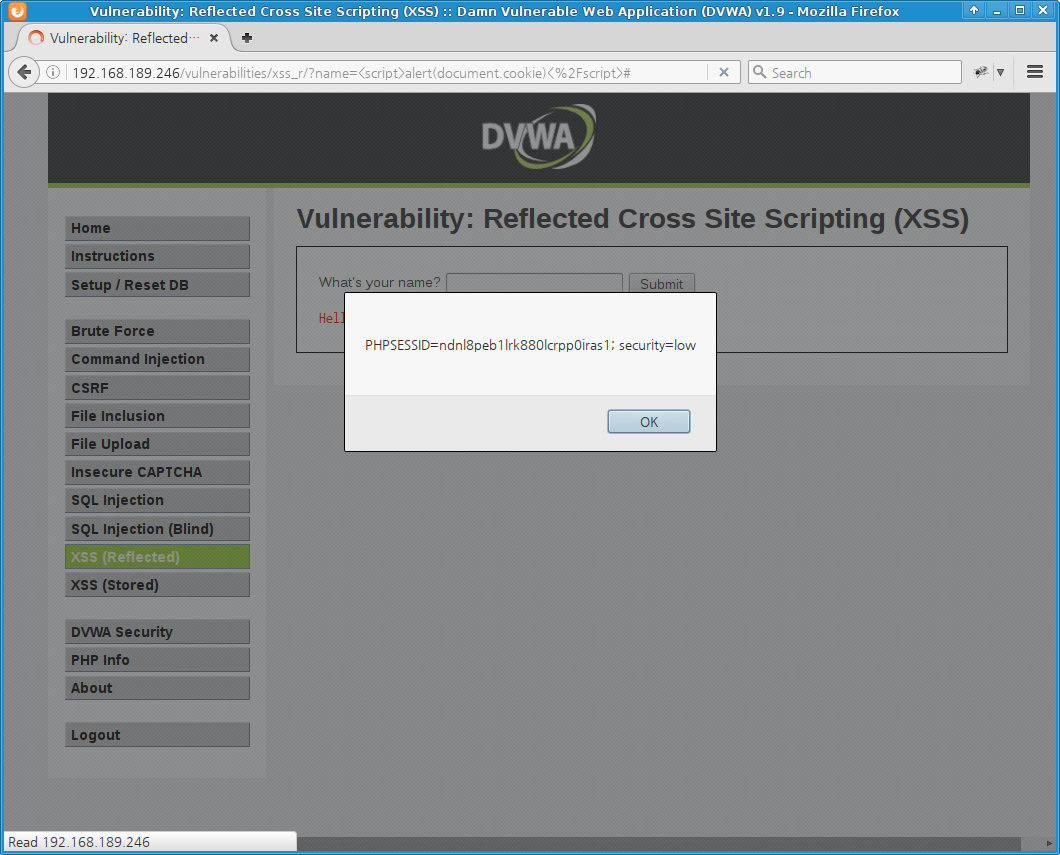This screenshot has height=855, width=1060.
Task: Click OK in the alert dialog
Action: (x=648, y=422)
